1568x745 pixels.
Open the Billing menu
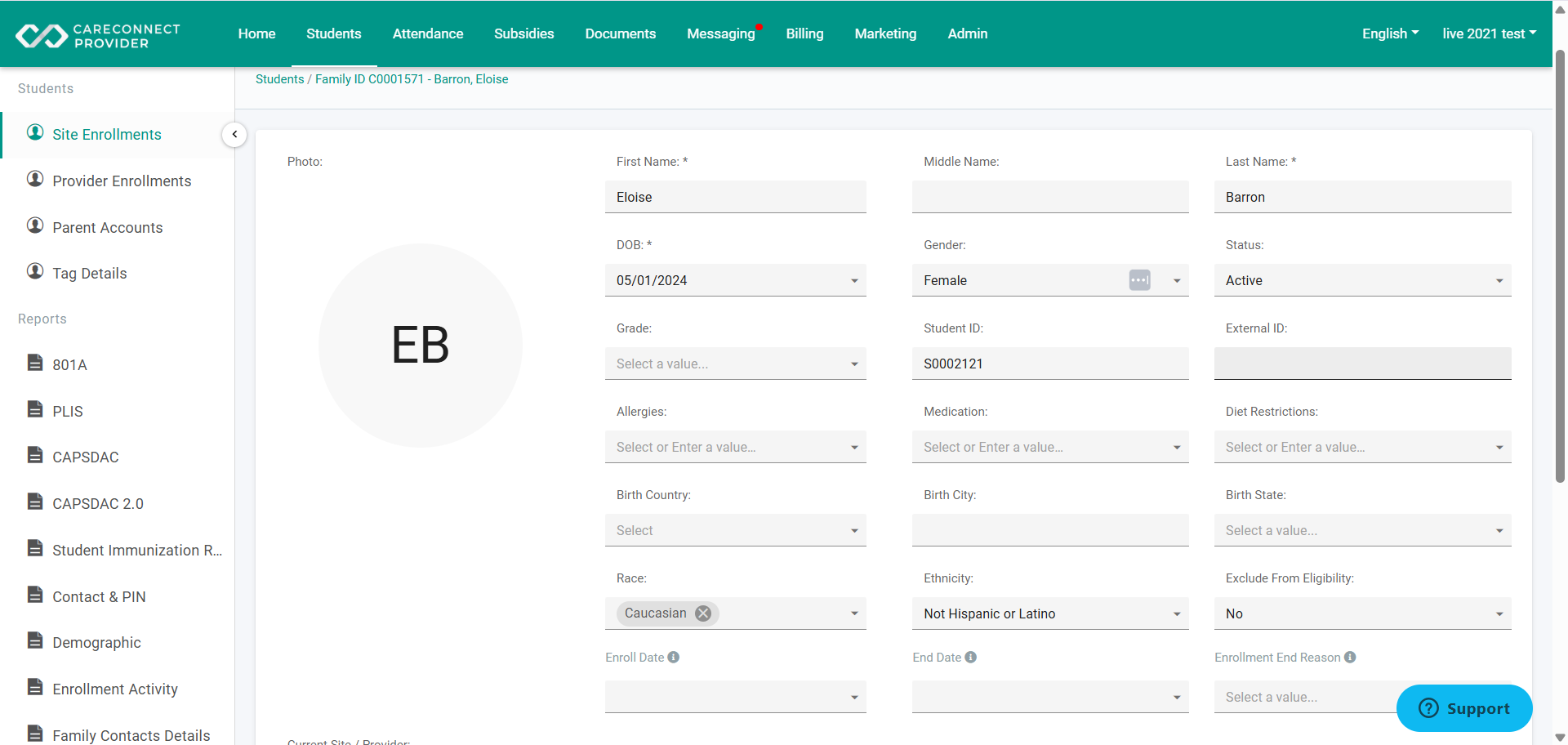coord(805,33)
